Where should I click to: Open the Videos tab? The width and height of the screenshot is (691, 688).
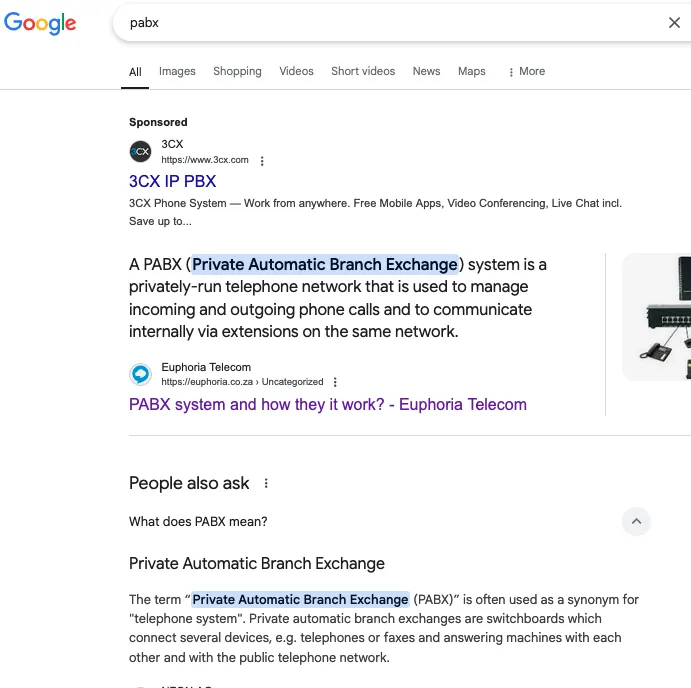296,72
